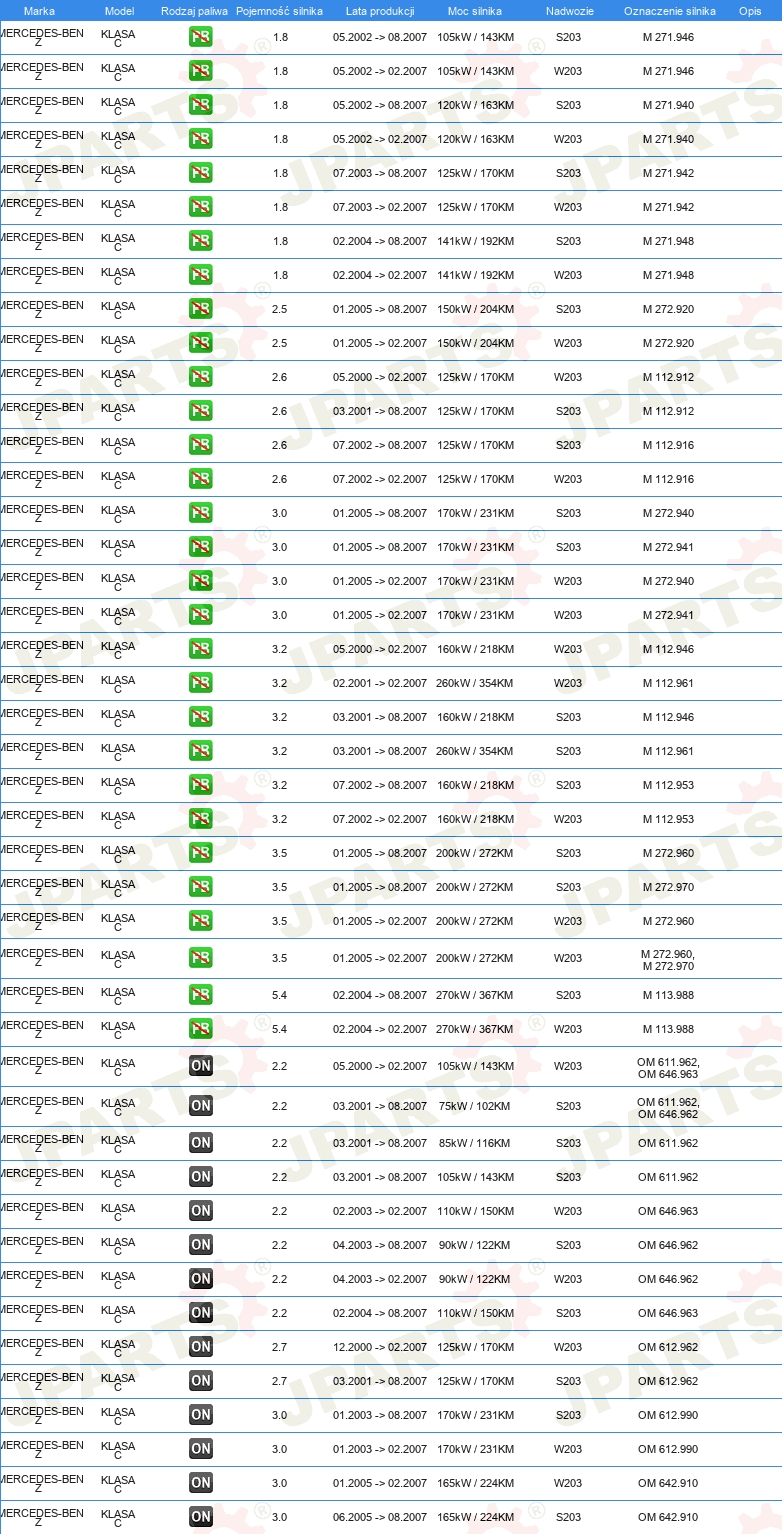Click the W203 cell in the M 271.948 row
The height and width of the screenshot is (1534, 782).
click(x=568, y=275)
